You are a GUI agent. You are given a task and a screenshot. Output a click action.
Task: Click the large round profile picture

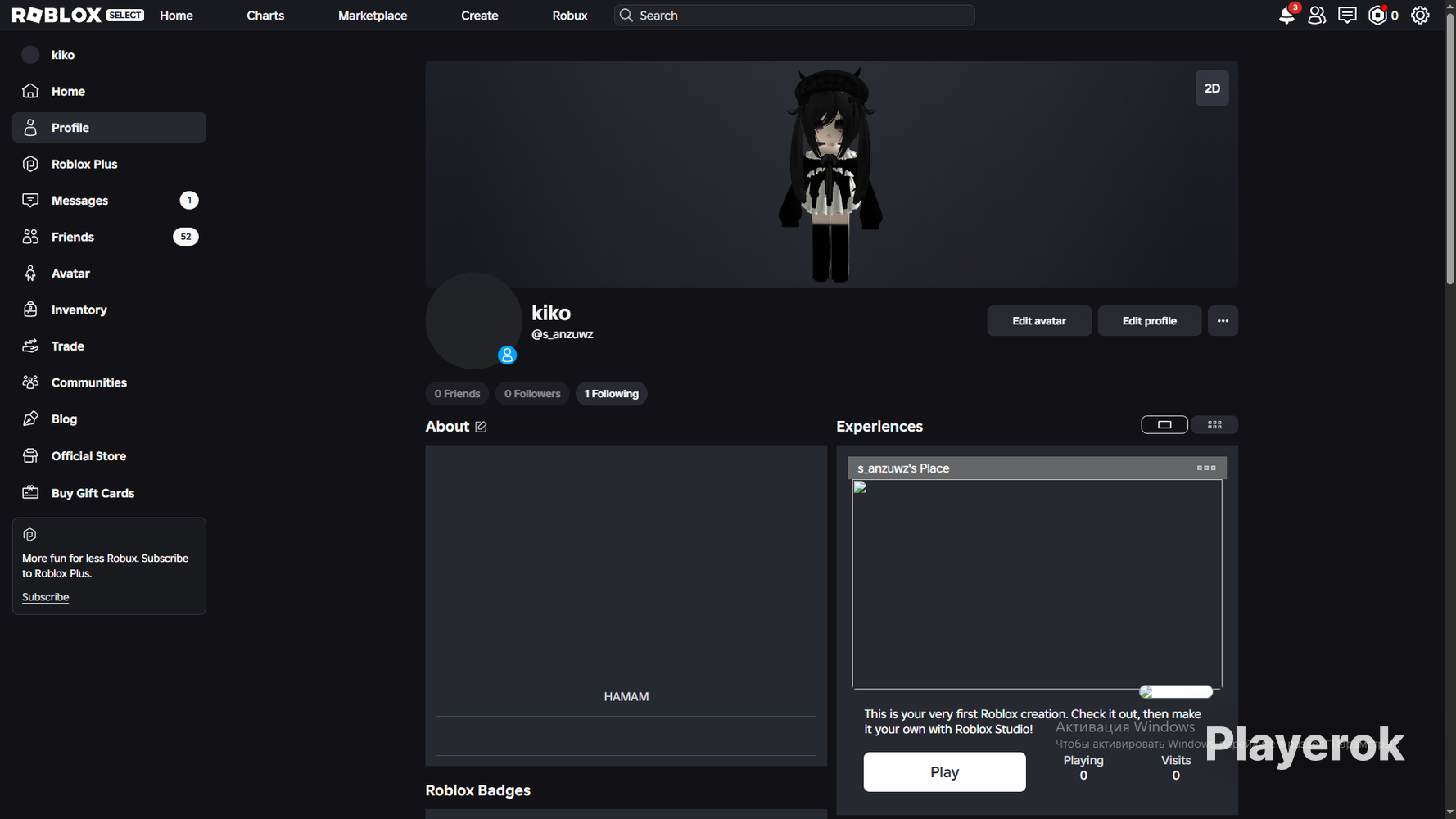click(x=473, y=321)
